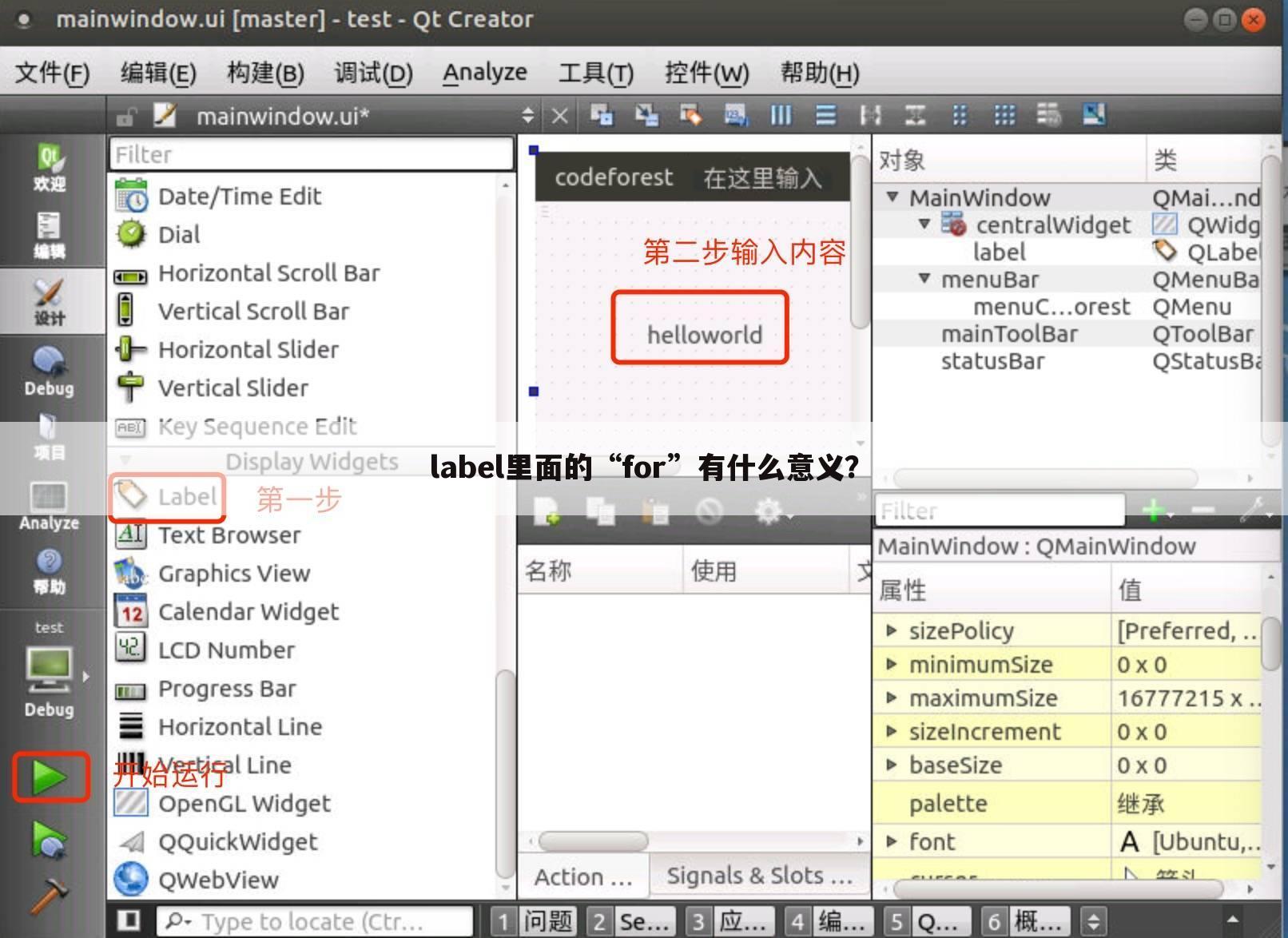The height and width of the screenshot is (938, 1288).
Task: Open the 构建(B) menu
Action: coord(265,73)
